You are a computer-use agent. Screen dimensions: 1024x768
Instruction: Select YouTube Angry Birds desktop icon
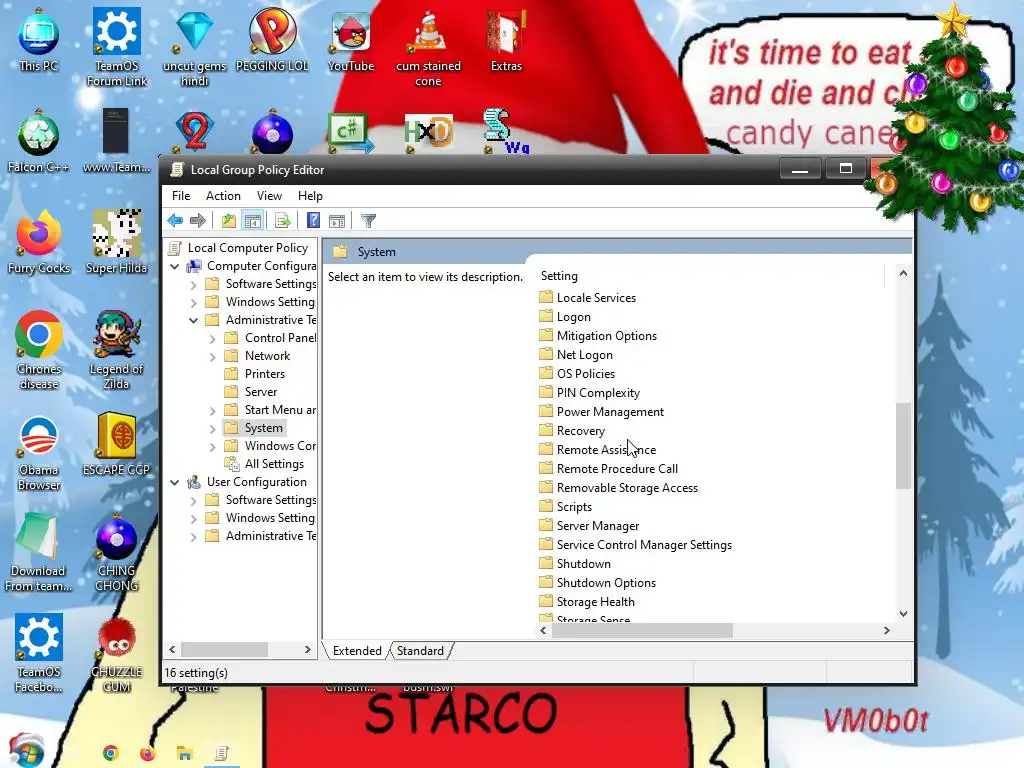pyautogui.click(x=351, y=40)
